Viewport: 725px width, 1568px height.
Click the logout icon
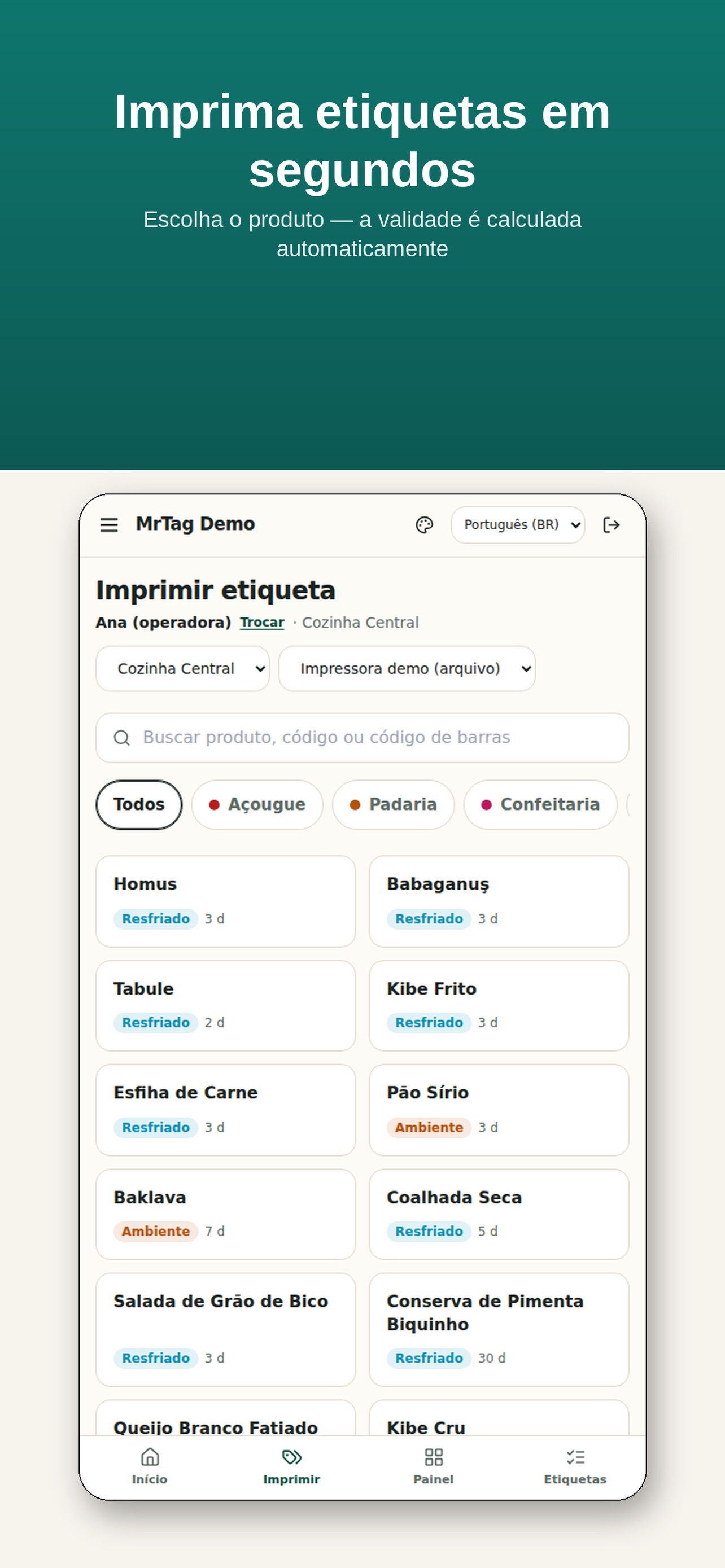(x=611, y=525)
